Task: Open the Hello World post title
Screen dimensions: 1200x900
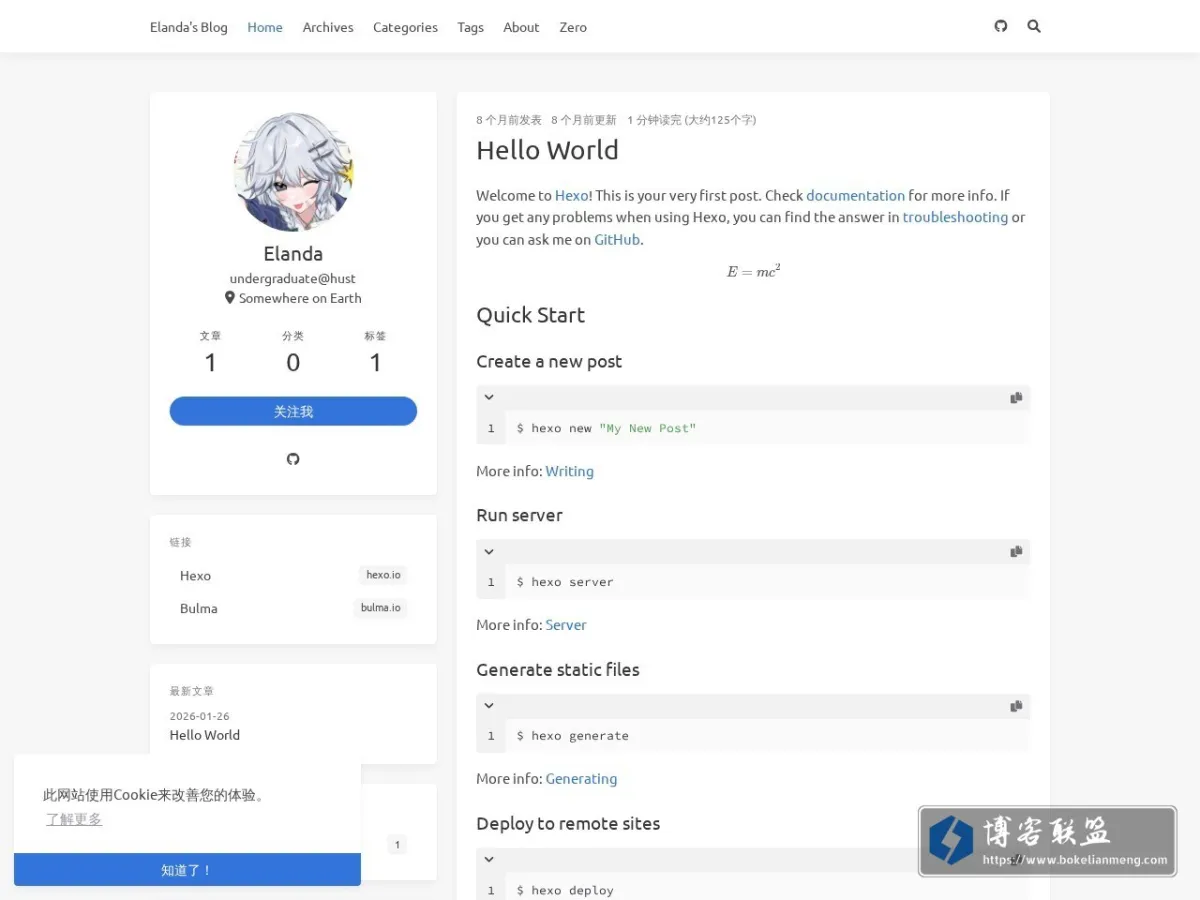Action: tap(547, 150)
